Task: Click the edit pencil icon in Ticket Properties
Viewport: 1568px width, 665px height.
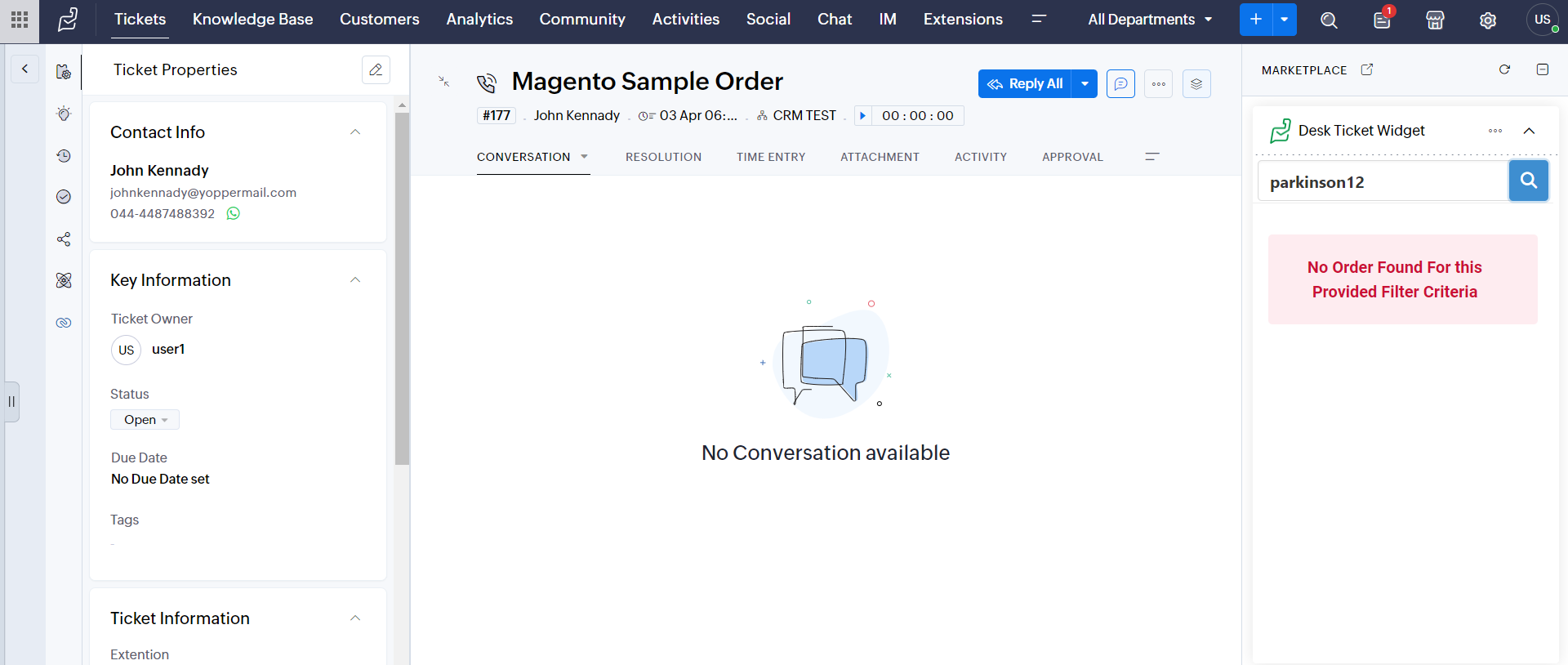Action: pyautogui.click(x=376, y=70)
